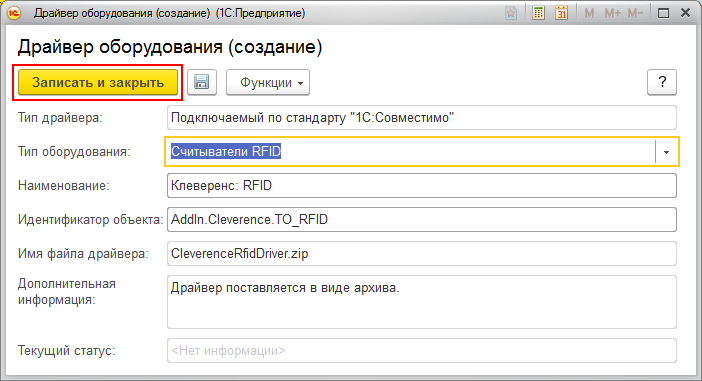Click the 1C application logo icon
702x381 pixels.
[14, 13]
